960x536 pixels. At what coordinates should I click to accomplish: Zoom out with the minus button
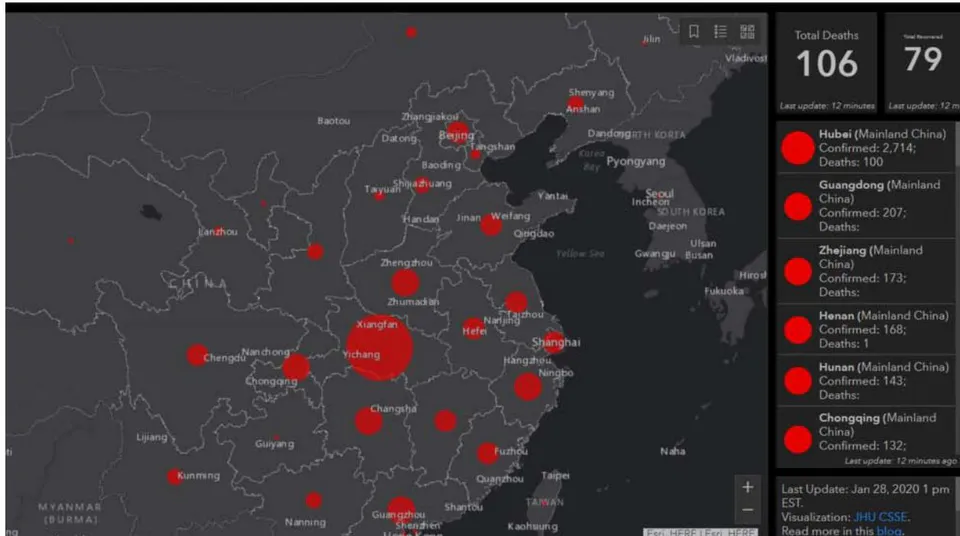click(748, 510)
